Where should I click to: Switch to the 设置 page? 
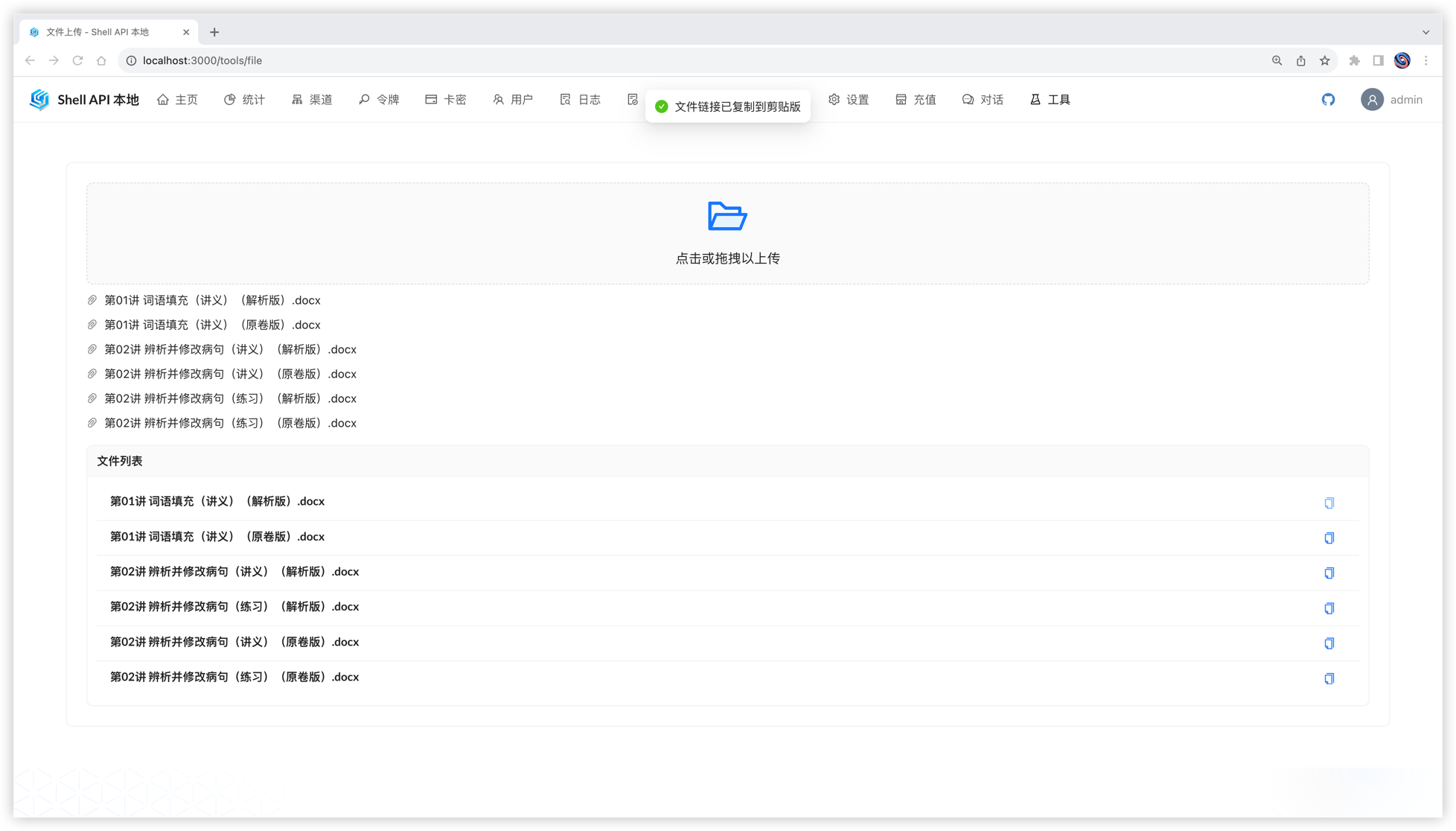click(x=849, y=100)
